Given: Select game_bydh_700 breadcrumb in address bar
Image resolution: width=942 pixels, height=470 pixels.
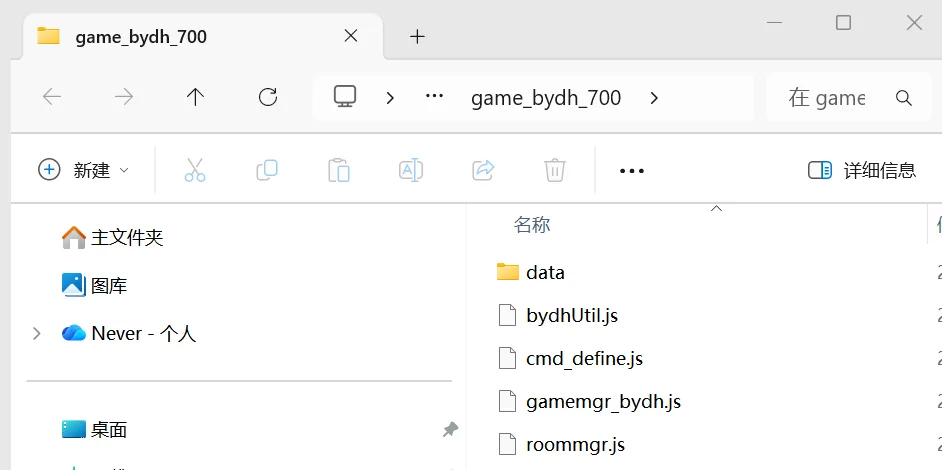Looking at the screenshot, I should click(545, 97).
